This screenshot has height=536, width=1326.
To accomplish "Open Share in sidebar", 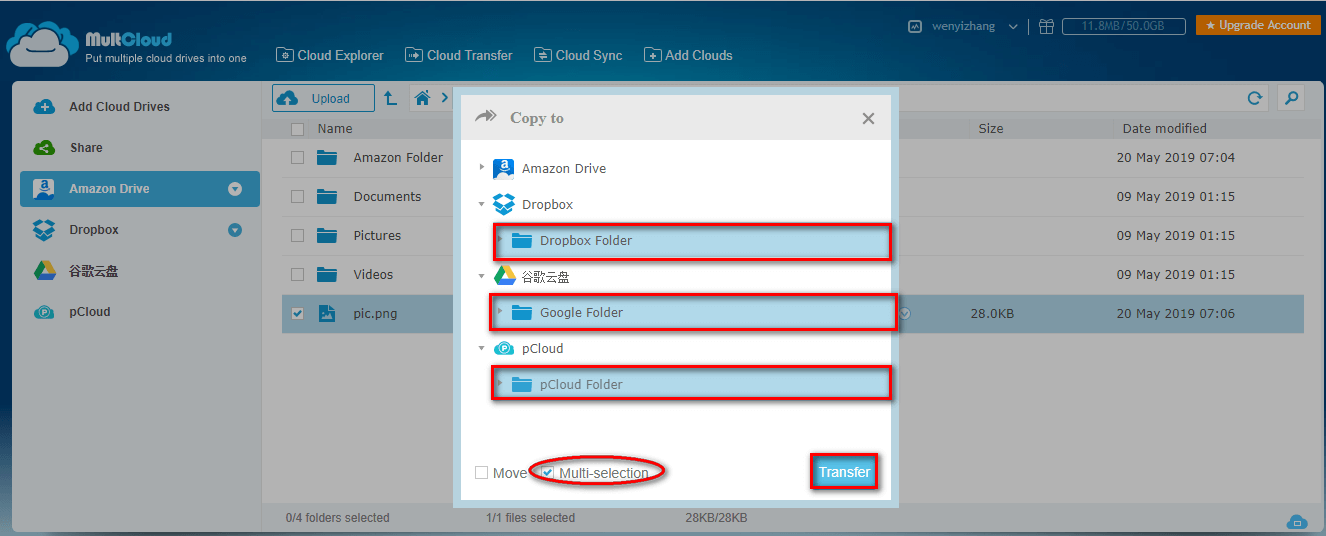I will pyautogui.click(x=86, y=147).
